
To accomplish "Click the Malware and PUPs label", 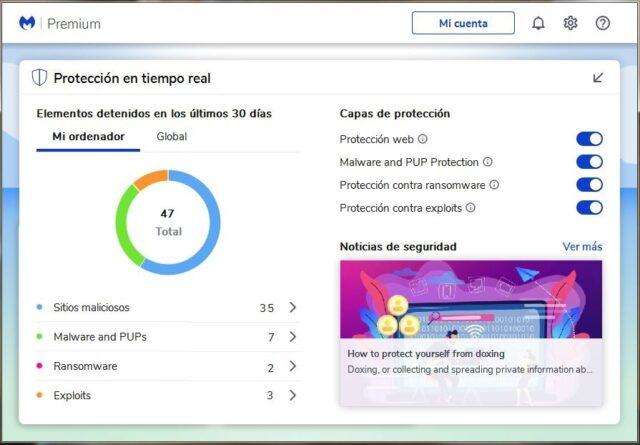I will click(100, 337).
